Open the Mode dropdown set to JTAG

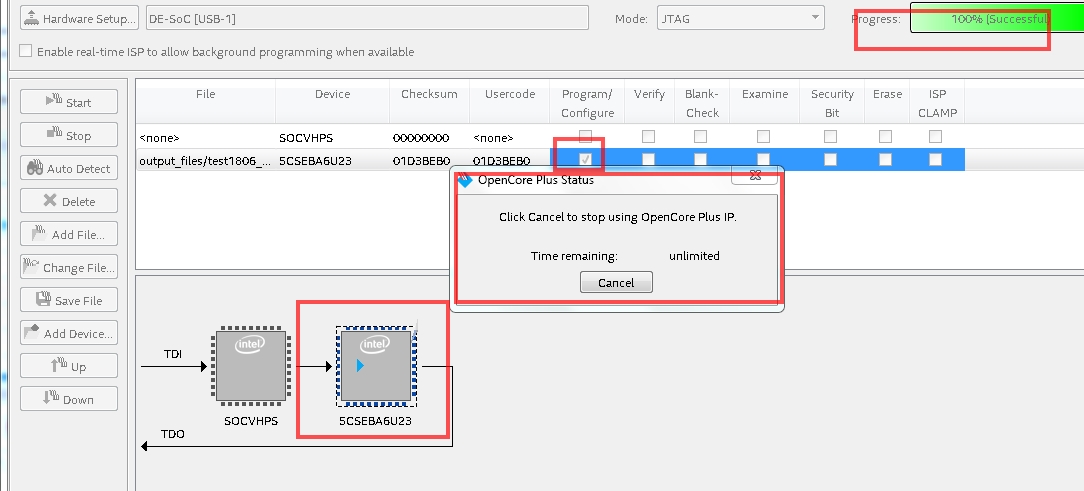coord(740,18)
